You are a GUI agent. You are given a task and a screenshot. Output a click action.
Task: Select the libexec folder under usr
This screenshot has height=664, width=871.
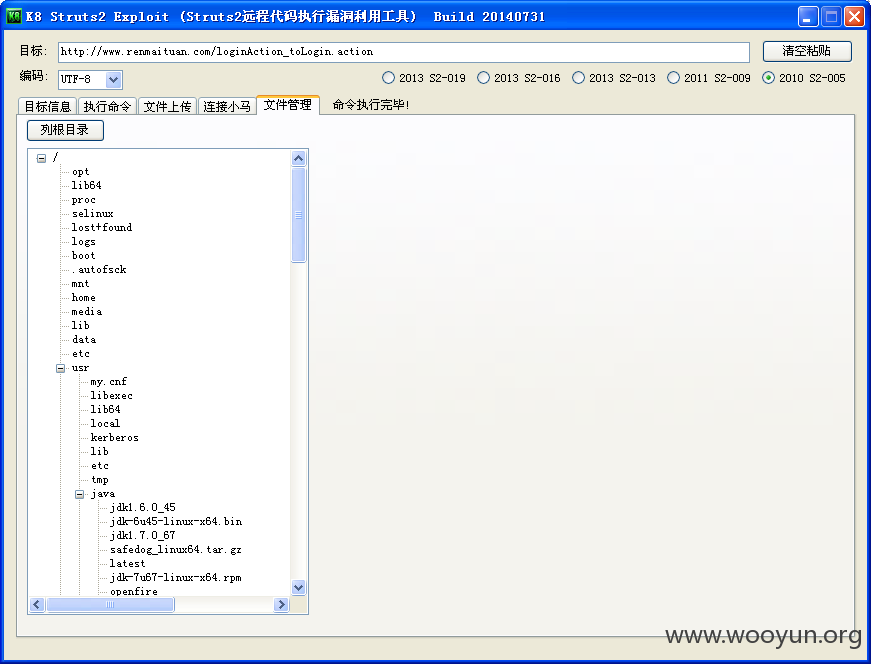(x=111, y=396)
